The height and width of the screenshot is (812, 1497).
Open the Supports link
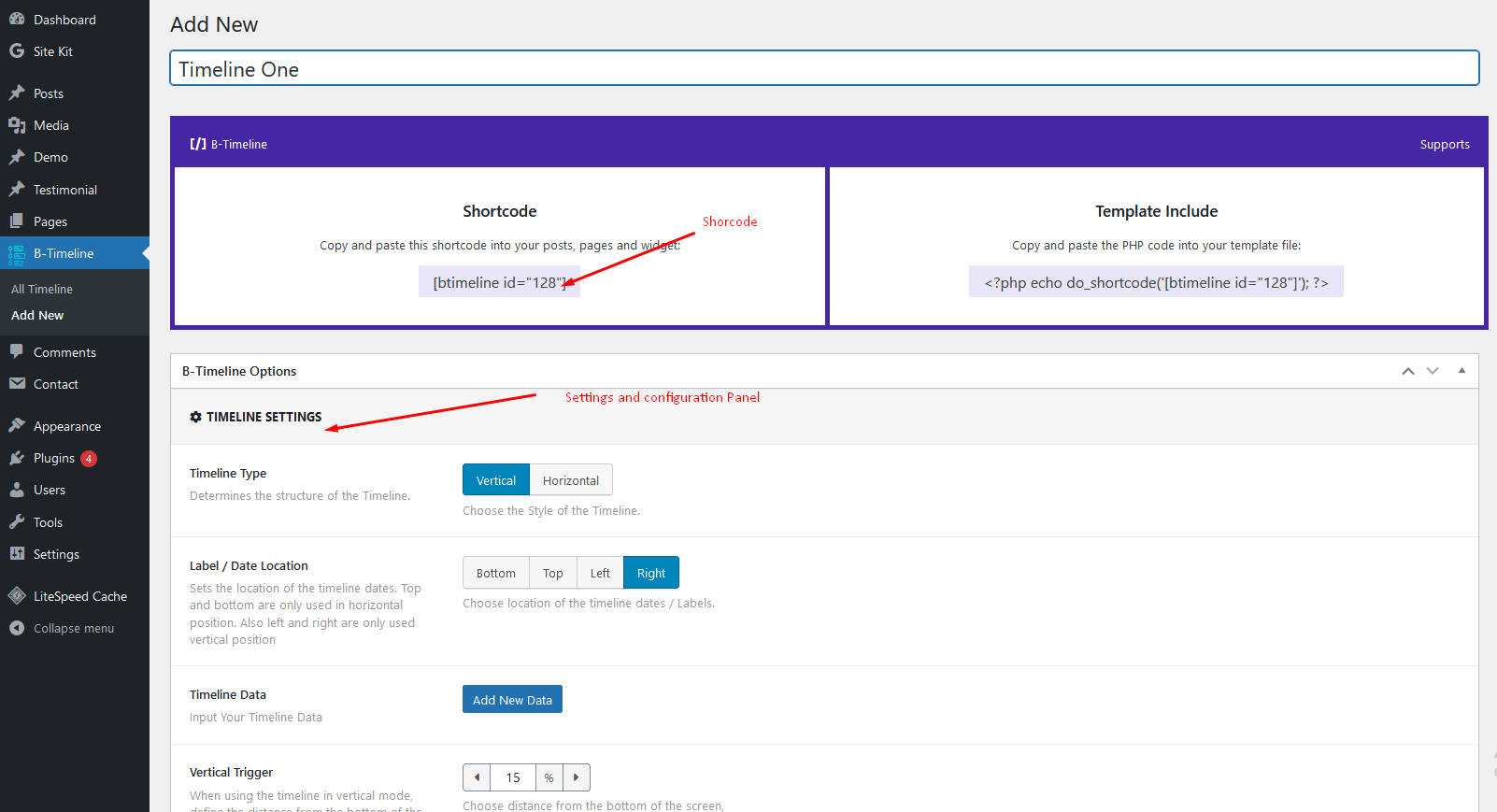click(1445, 144)
